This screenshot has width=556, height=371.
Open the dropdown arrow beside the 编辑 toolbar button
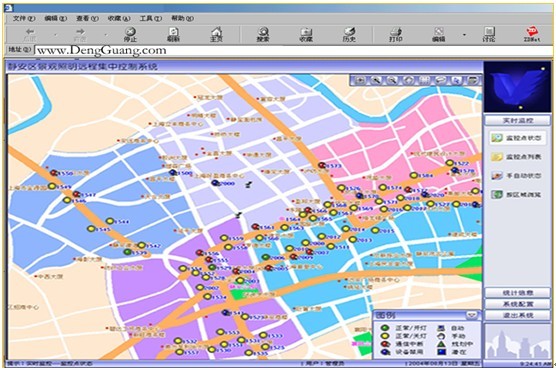(x=464, y=35)
